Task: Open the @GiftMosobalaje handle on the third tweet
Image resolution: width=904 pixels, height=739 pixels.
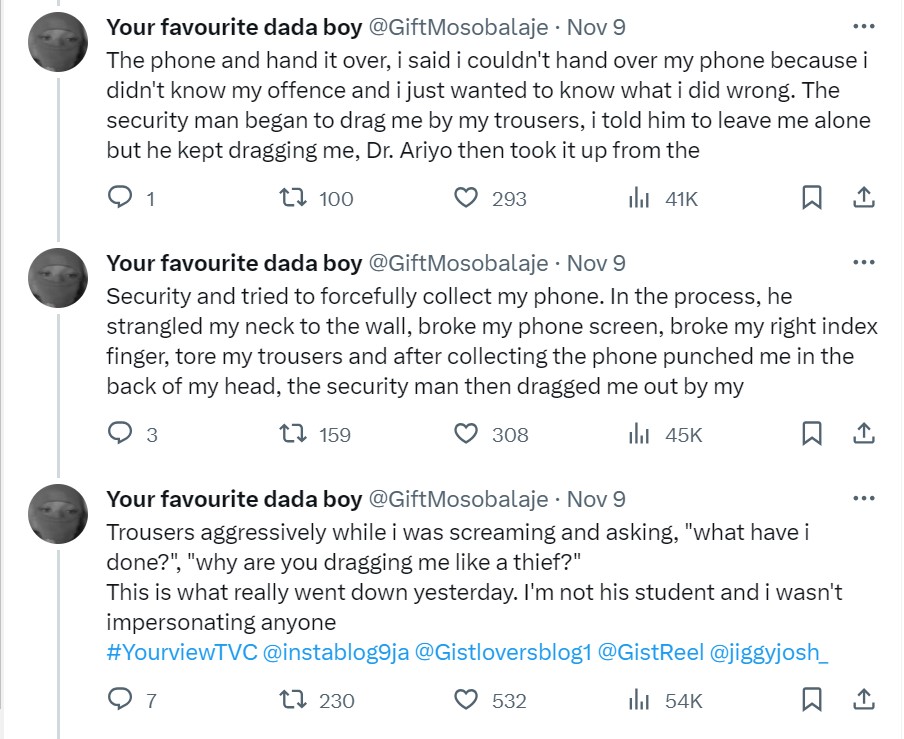Action: 459,499
